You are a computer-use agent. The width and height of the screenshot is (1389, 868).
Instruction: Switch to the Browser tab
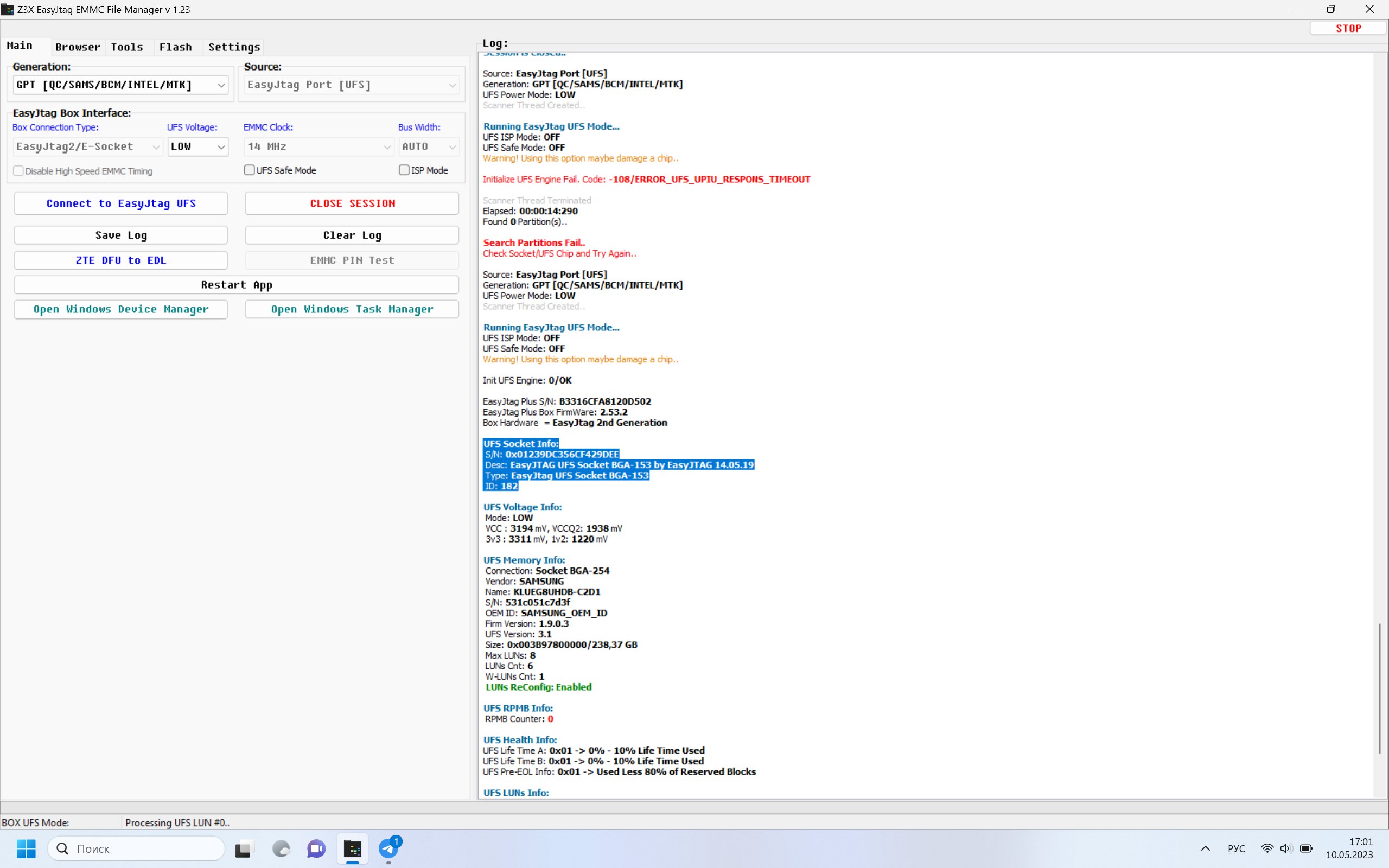pos(78,47)
